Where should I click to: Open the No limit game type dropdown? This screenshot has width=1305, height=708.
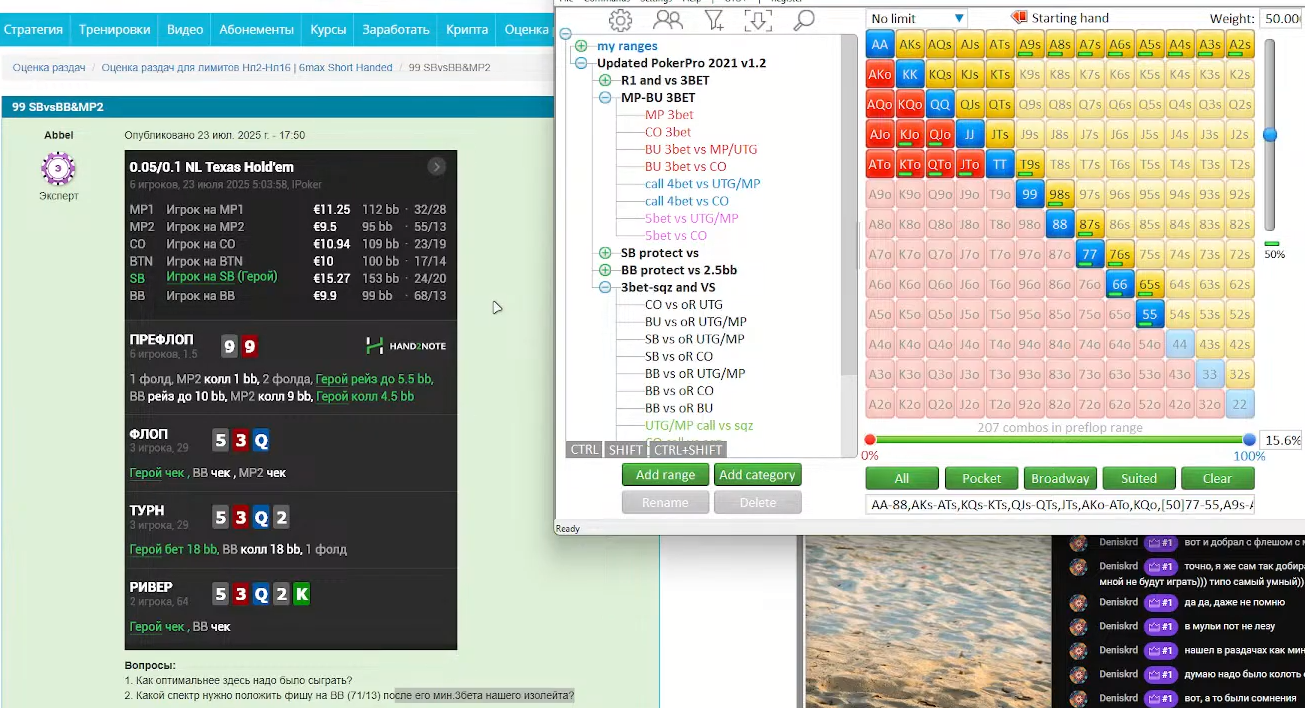coord(917,18)
